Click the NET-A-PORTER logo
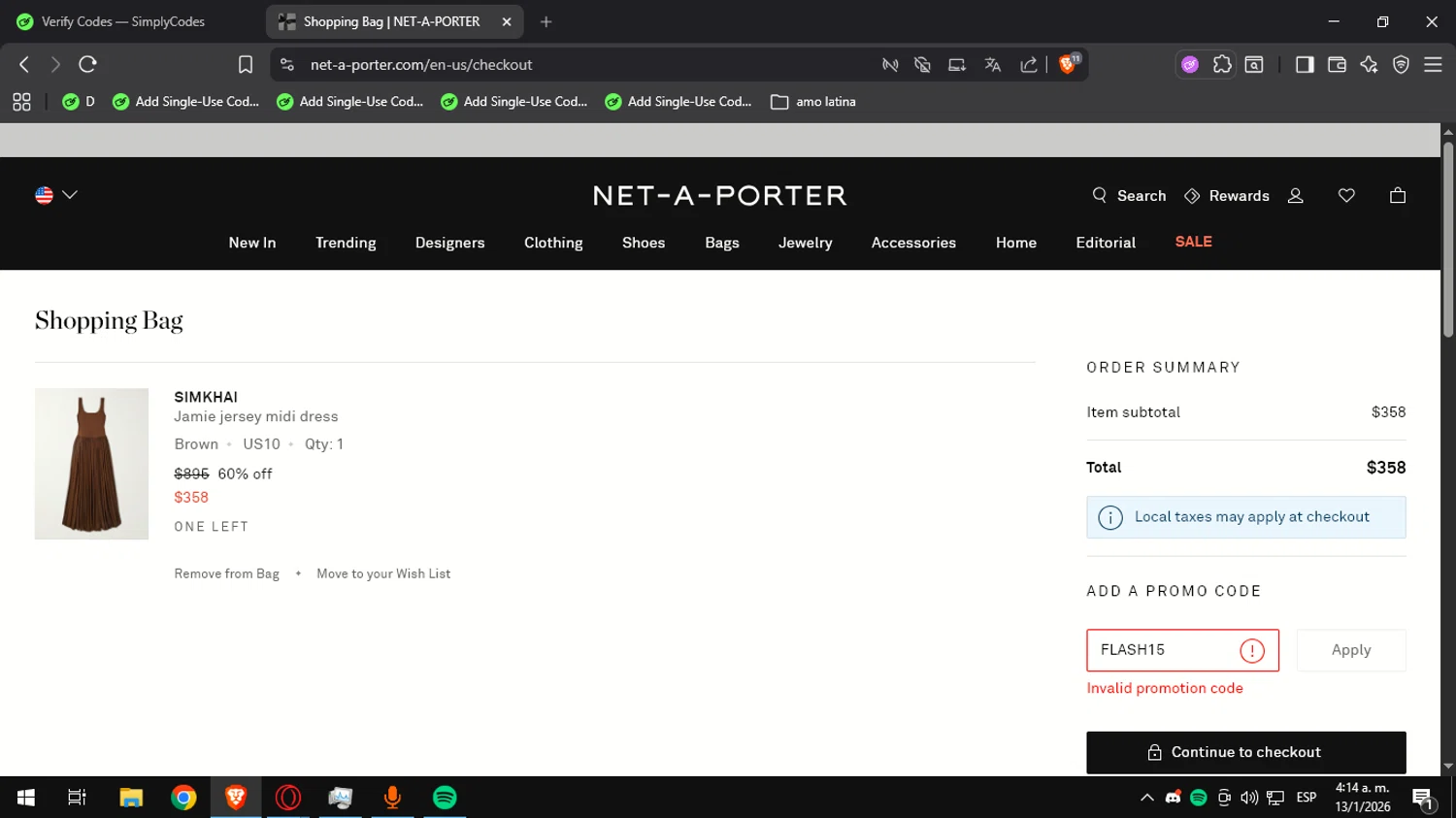This screenshot has height=818, width=1456. click(719, 195)
